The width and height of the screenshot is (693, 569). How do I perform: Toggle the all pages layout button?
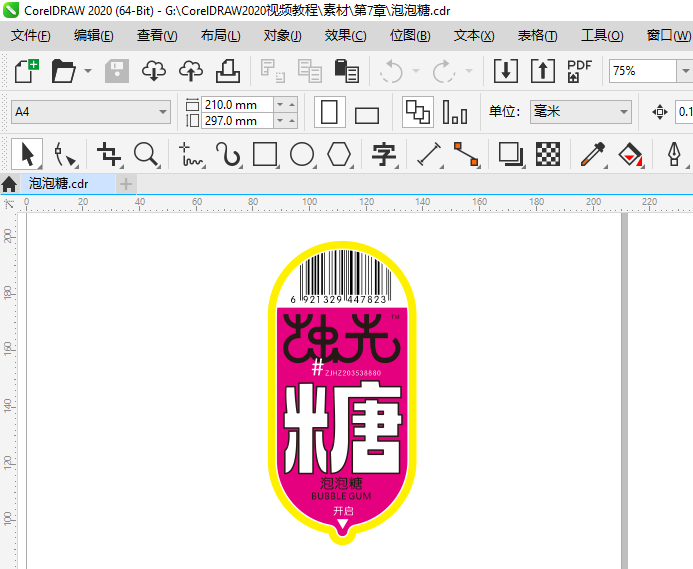pos(418,111)
